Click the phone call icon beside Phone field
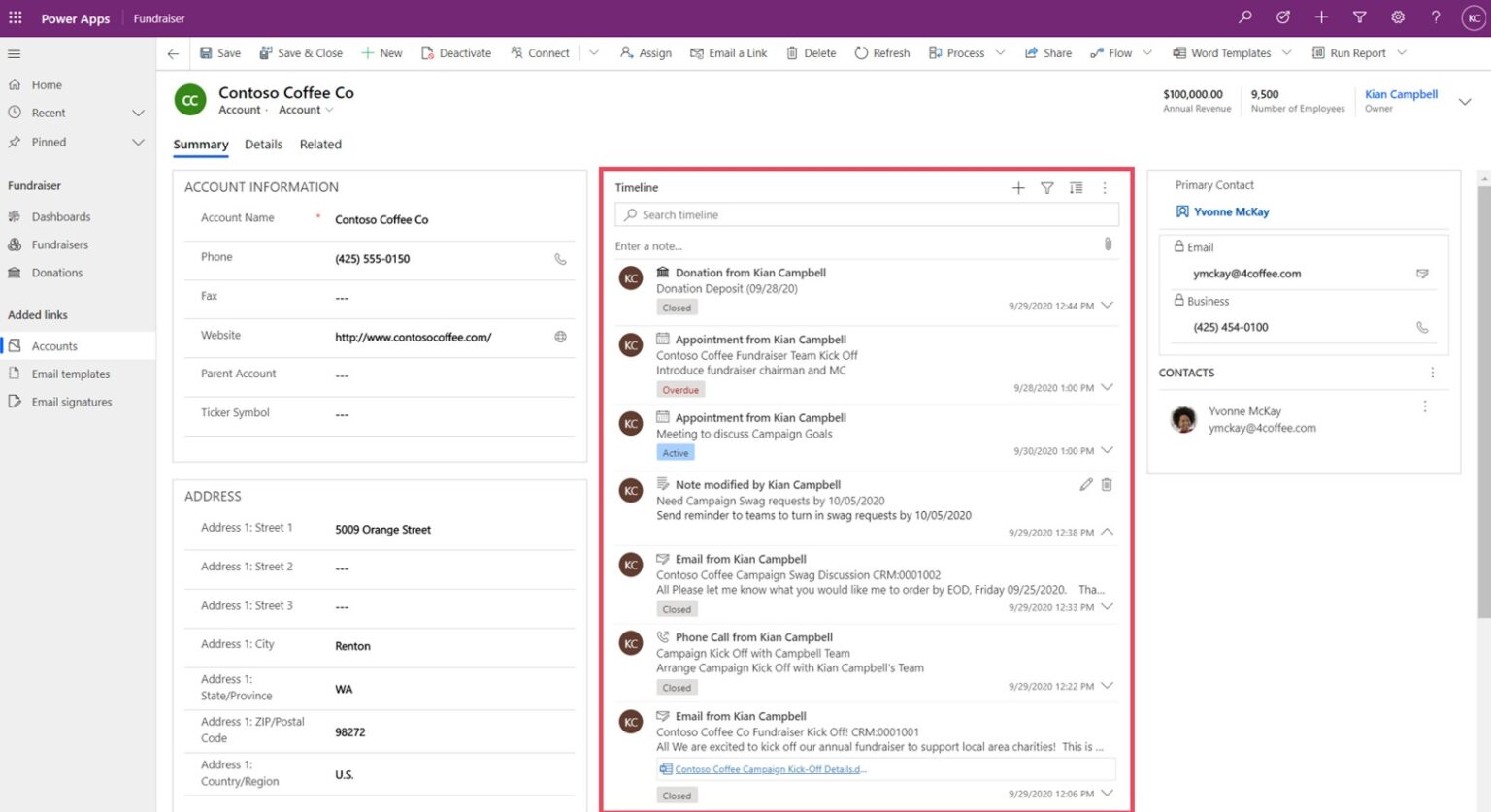The width and height of the screenshot is (1491, 812). point(560,259)
